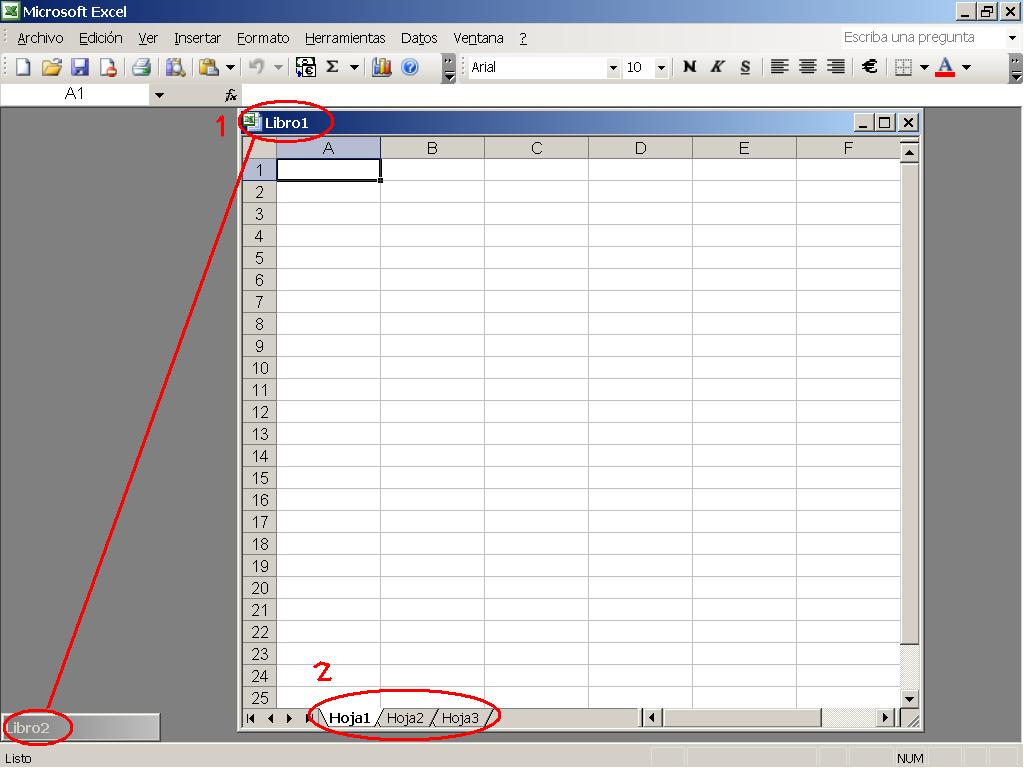Apply the Euro currency style

coord(869,67)
